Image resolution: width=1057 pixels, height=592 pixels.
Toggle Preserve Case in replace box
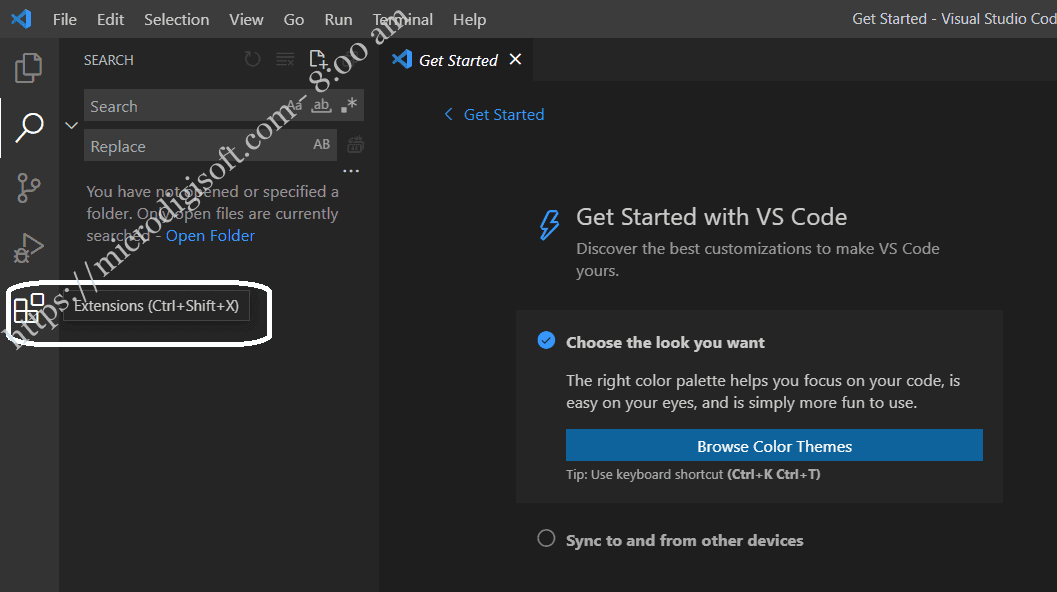(x=322, y=144)
